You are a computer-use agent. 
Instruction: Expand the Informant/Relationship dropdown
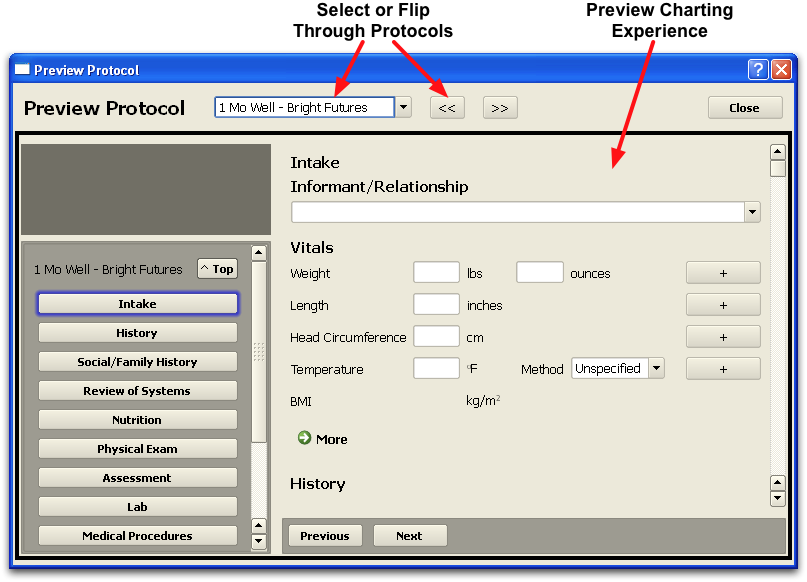click(x=752, y=212)
